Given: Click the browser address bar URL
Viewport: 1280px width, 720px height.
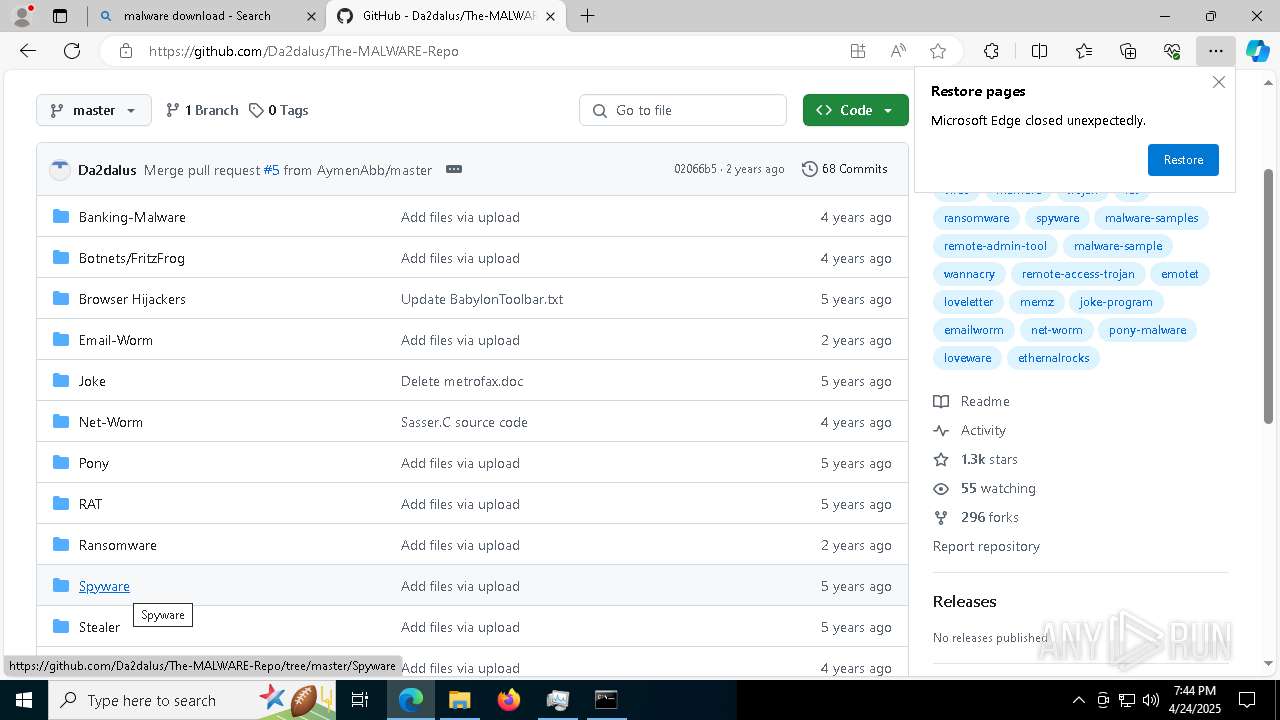Looking at the screenshot, I should [x=304, y=51].
